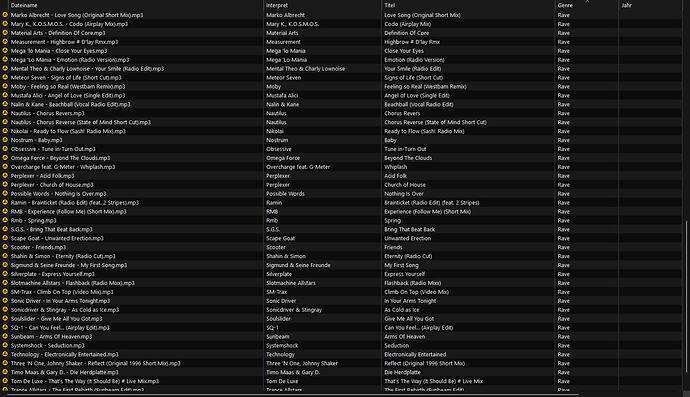The width and height of the screenshot is (690, 397).
Task: Select file Three 'N One, Johnny Shaker - Reflect
Action: 95,363
